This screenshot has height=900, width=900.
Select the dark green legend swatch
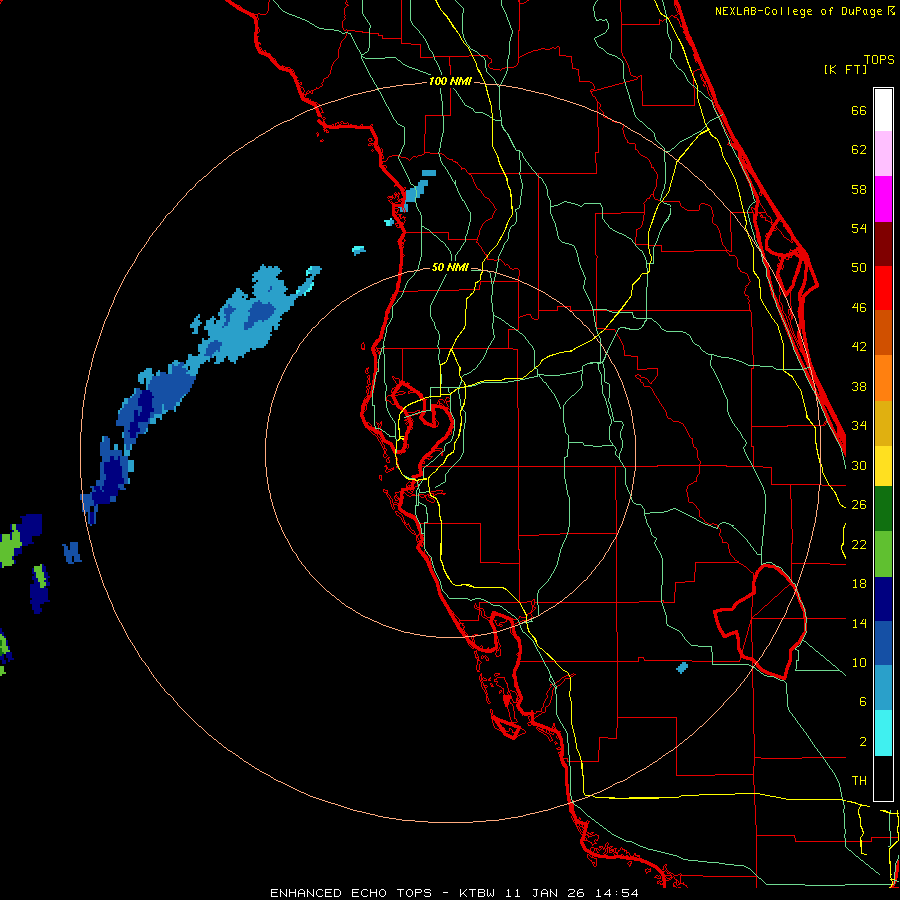883,509
